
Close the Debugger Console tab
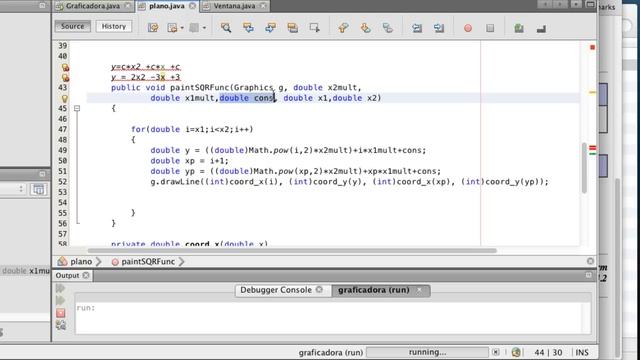[x=319, y=290]
